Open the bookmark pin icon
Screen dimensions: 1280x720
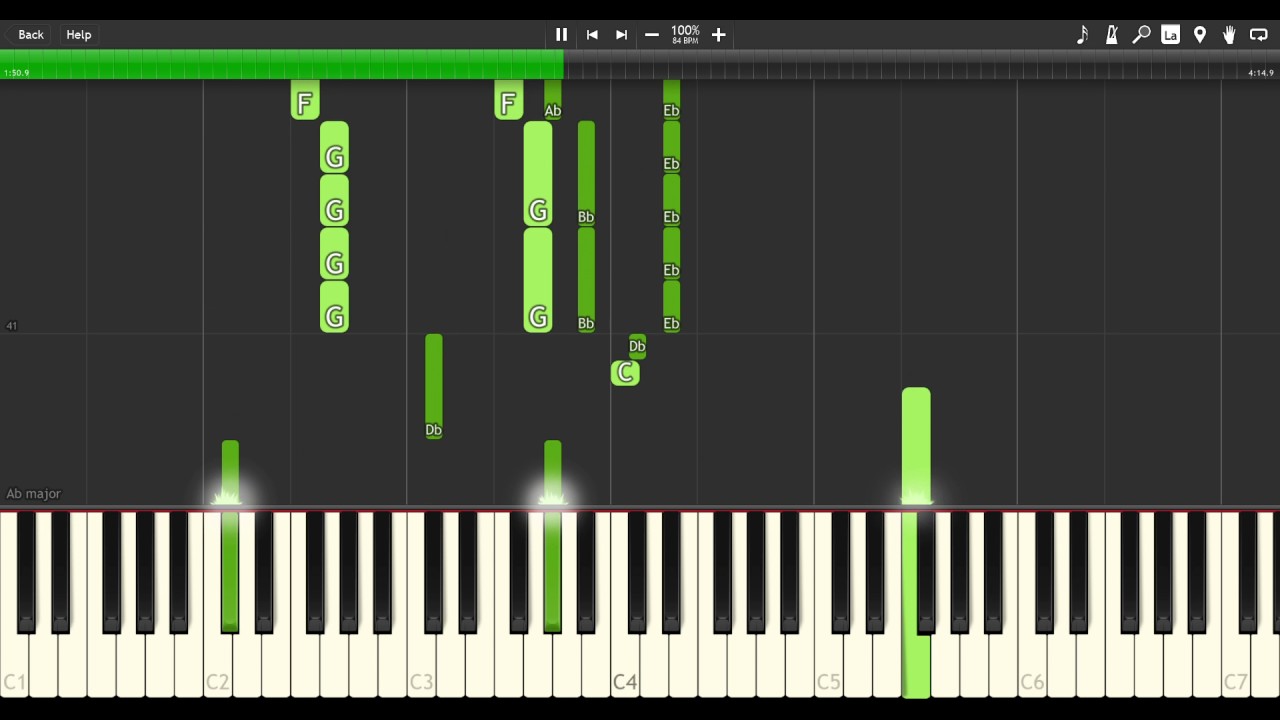click(x=1200, y=35)
